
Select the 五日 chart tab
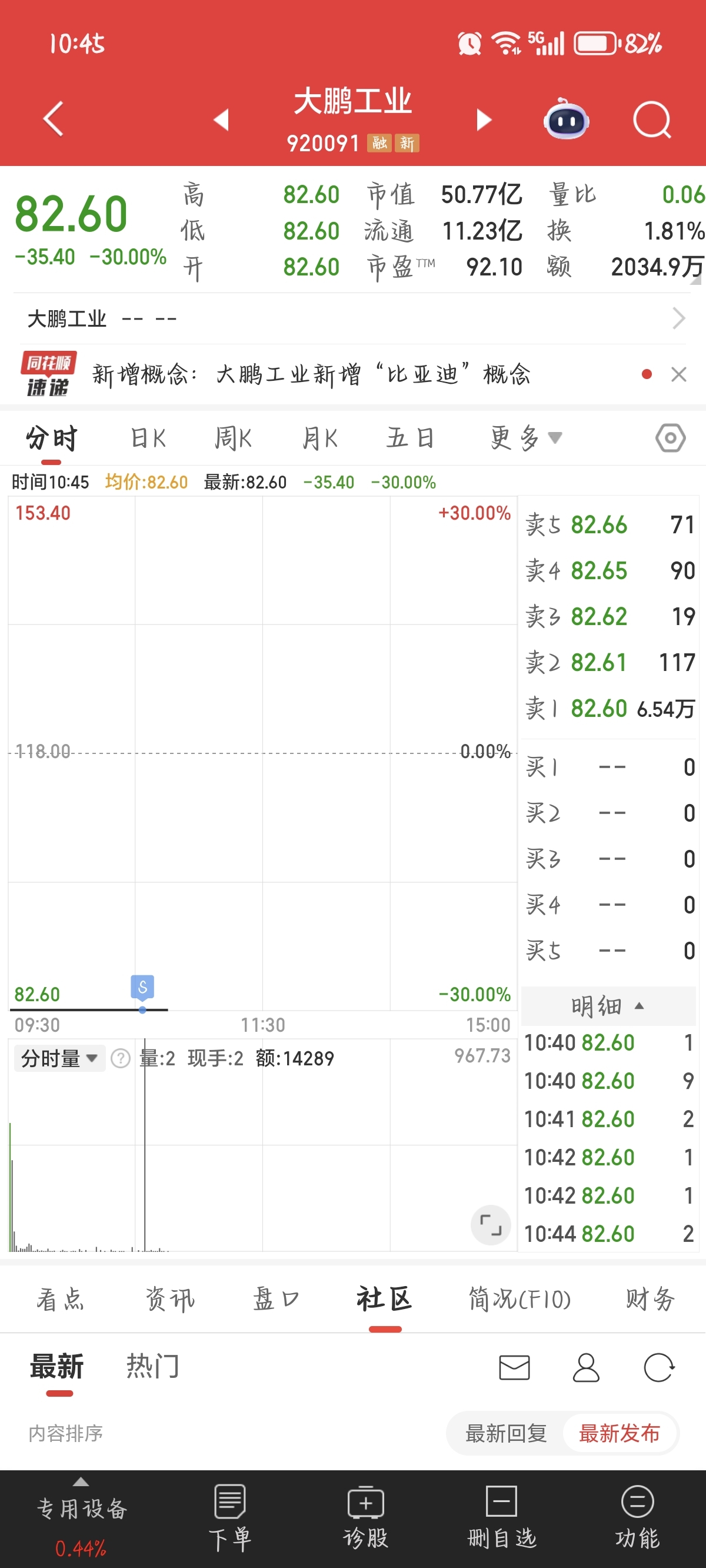(410, 438)
